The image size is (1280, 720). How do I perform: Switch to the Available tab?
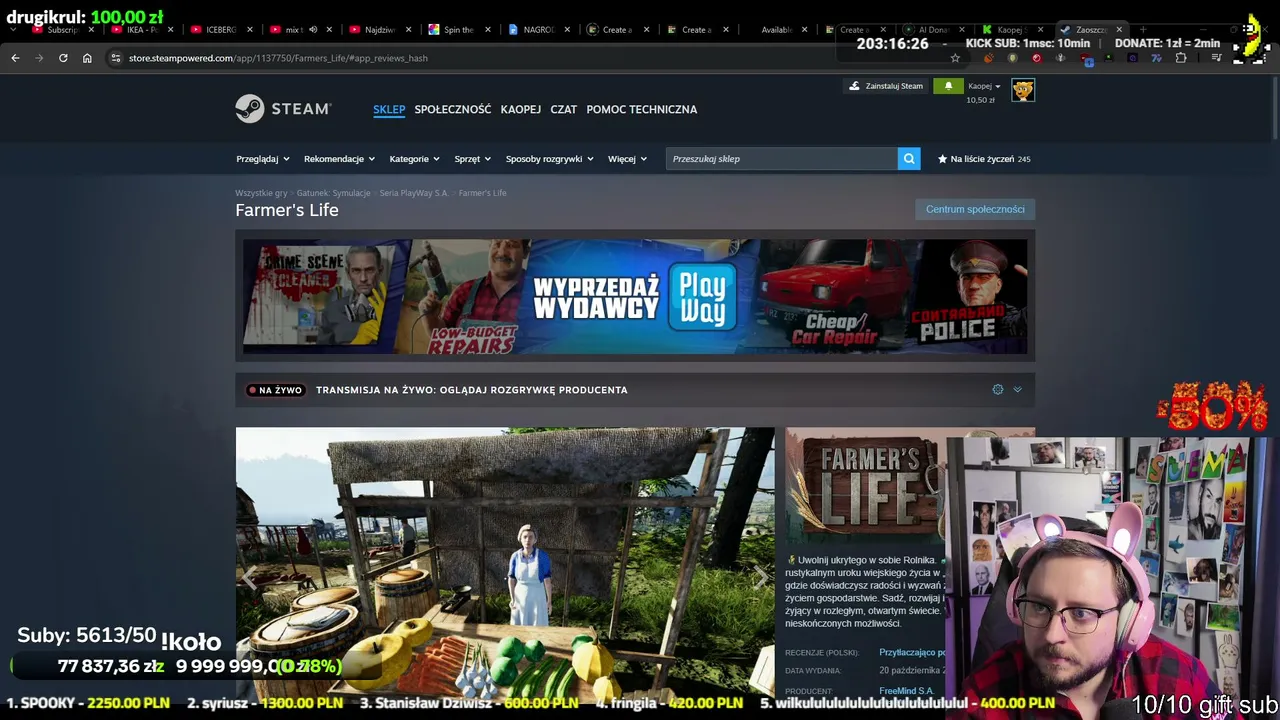click(777, 30)
